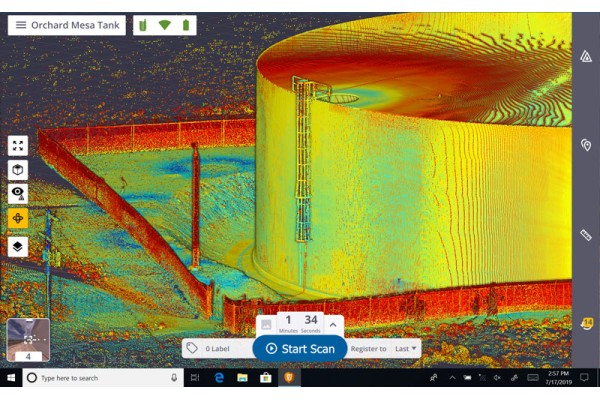The height and width of the screenshot is (400, 600).
Task: Open the People icon in the system tray
Action: click(x=434, y=378)
